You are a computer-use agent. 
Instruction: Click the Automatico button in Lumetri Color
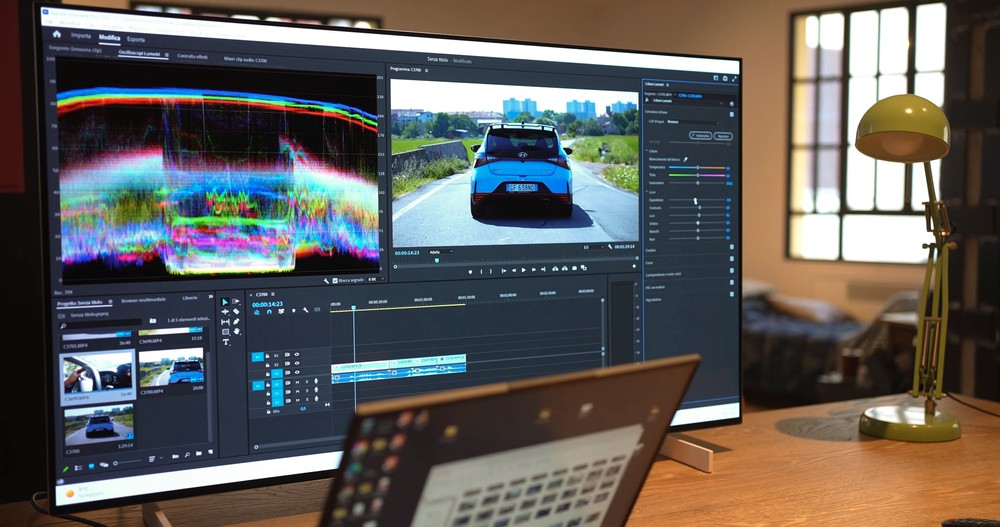tap(701, 135)
